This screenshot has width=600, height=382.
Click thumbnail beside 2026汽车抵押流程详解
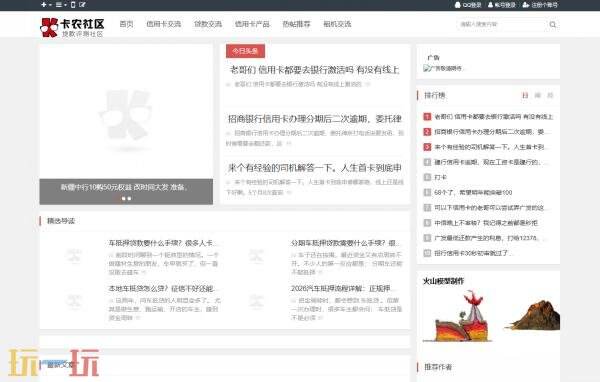(256, 302)
